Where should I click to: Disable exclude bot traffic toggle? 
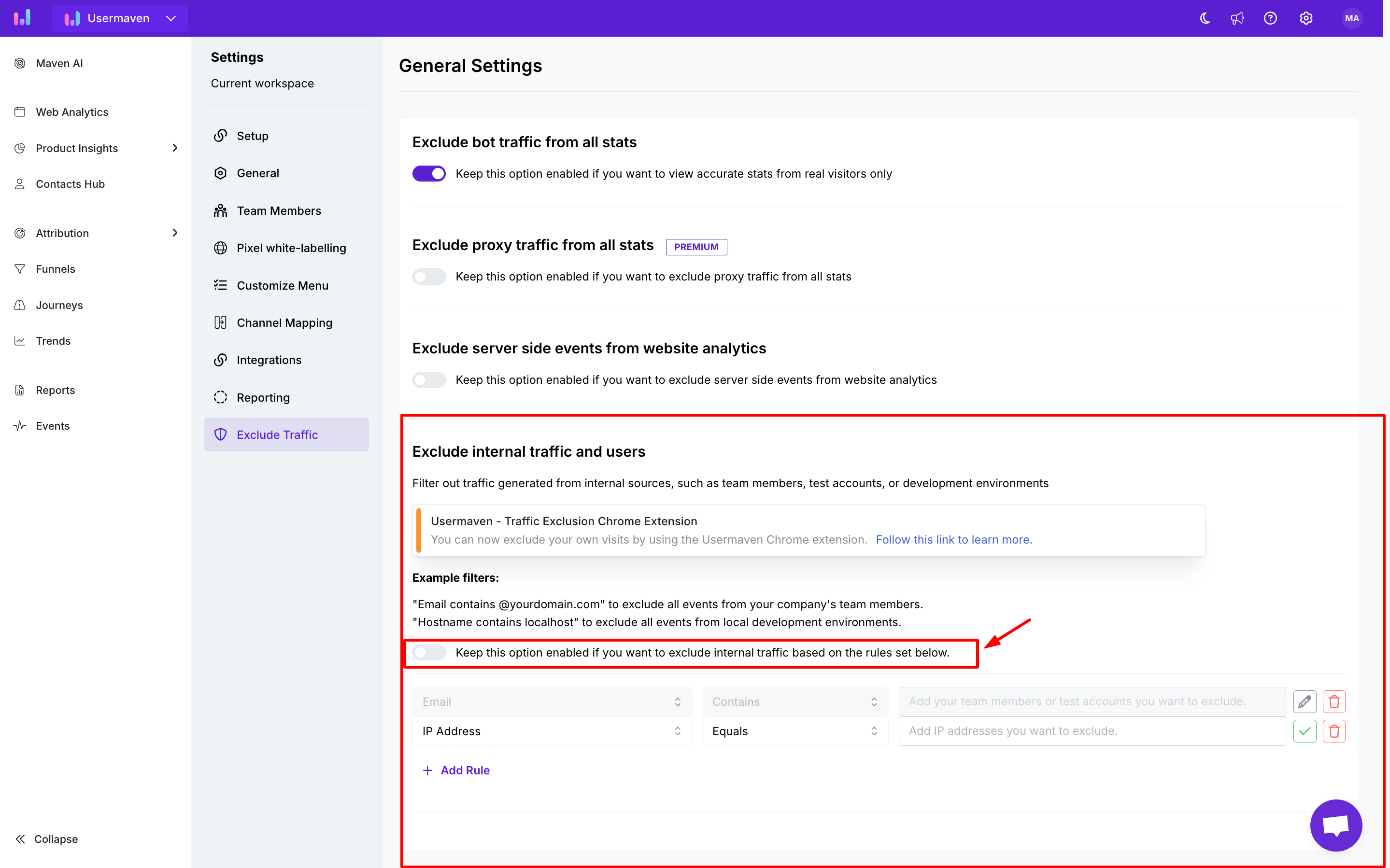(429, 173)
